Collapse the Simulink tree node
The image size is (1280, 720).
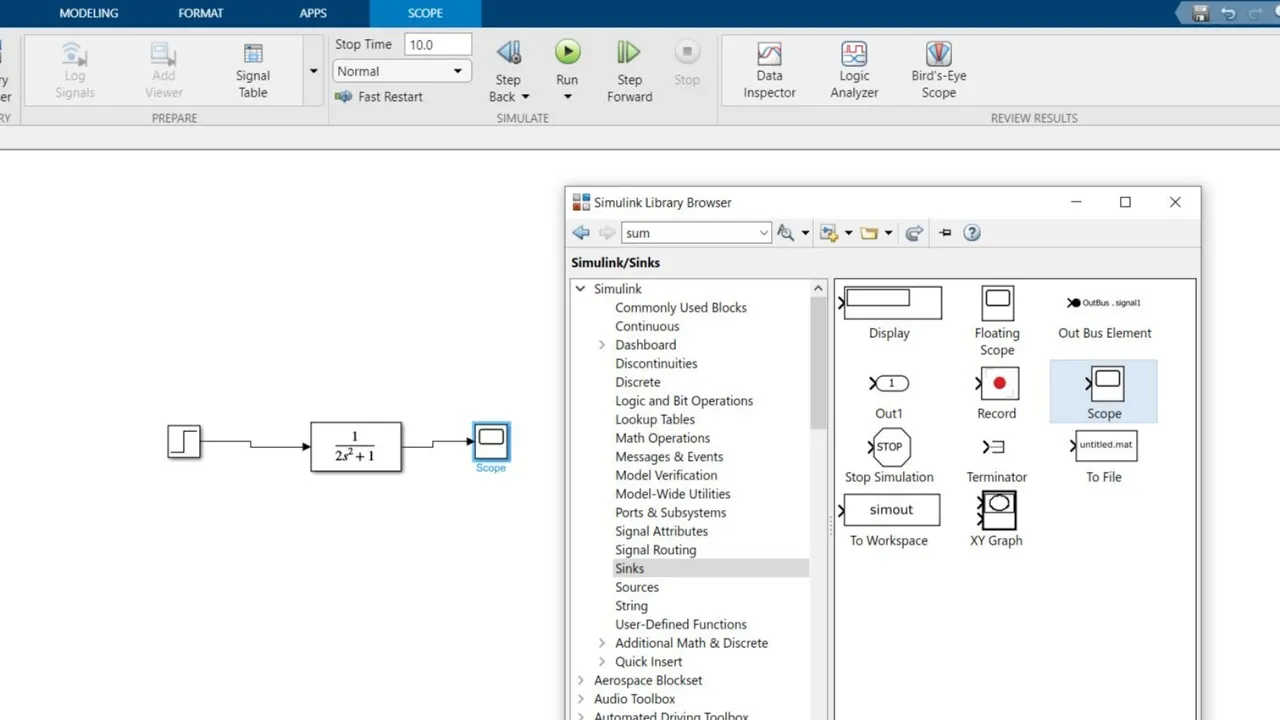click(580, 289)
